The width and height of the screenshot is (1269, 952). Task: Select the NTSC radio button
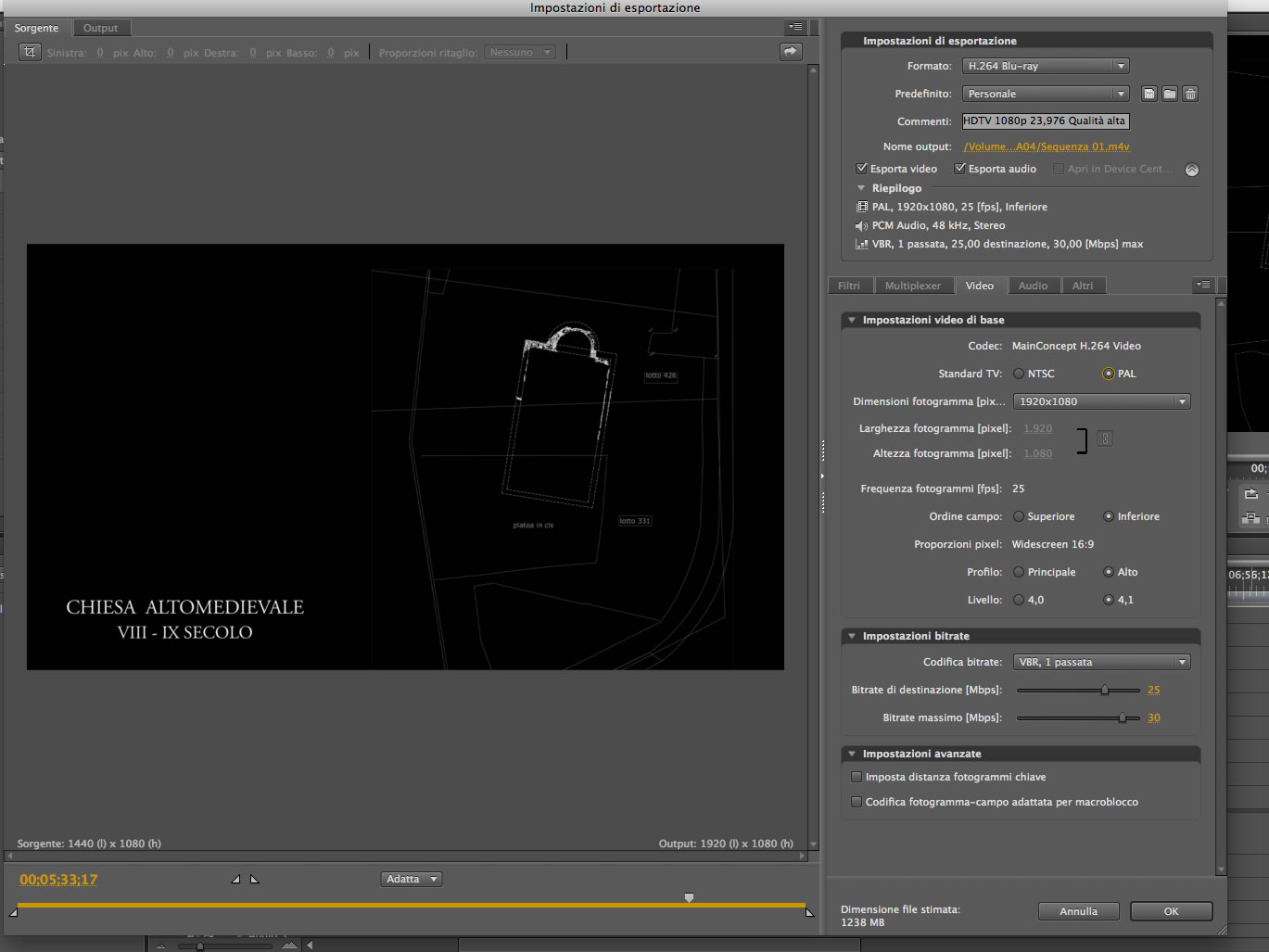[1019, 374]
